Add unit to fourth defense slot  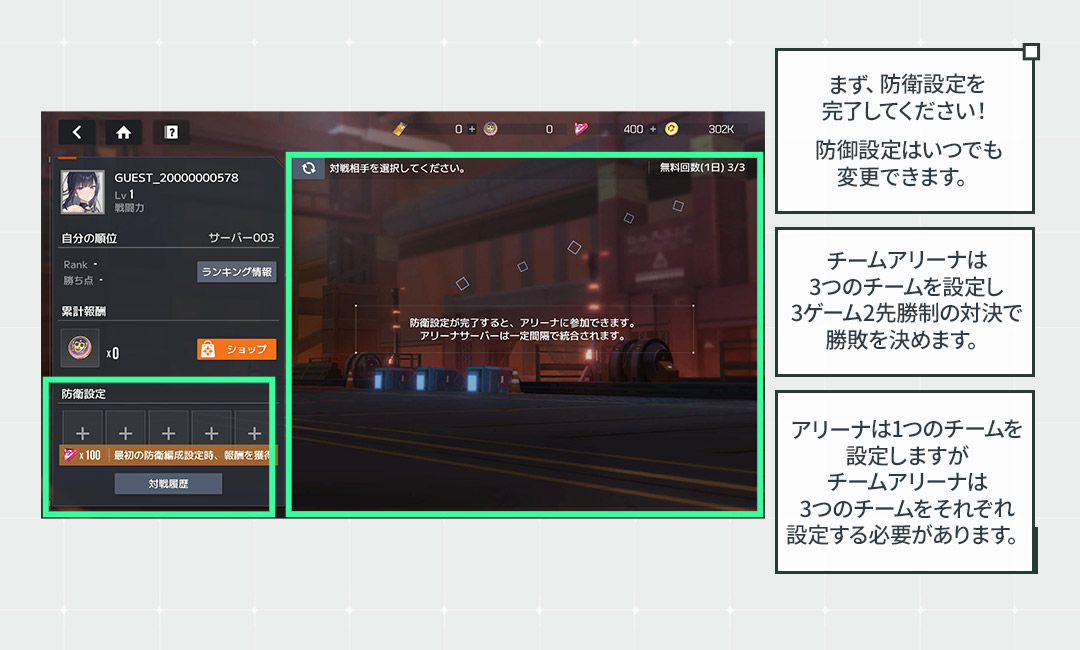pos(211,433)
